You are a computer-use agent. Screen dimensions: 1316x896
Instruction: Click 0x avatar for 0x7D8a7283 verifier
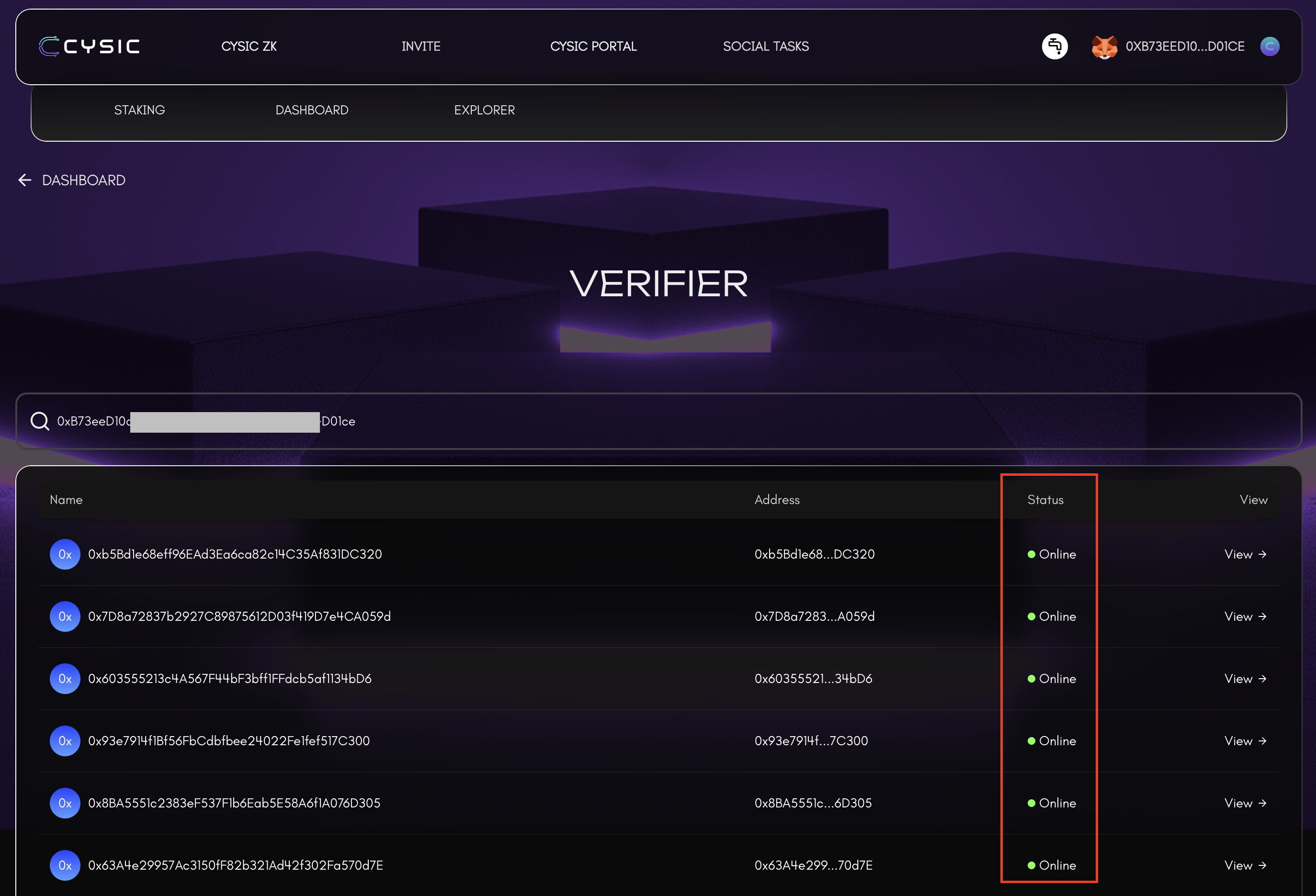(x=65, y=616)
